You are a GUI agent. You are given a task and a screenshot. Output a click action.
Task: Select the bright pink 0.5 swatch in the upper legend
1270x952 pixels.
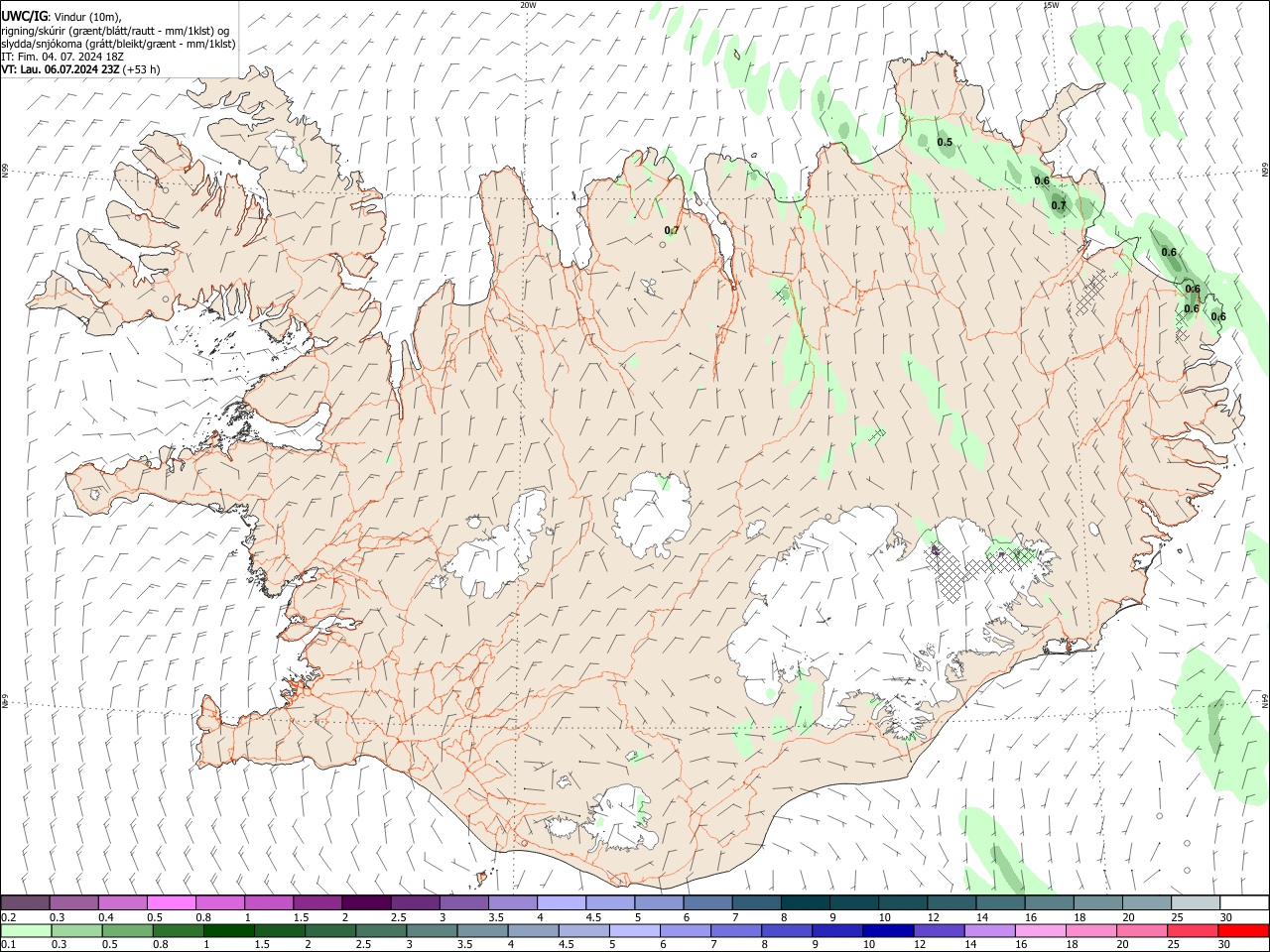(x=171, y=902)
